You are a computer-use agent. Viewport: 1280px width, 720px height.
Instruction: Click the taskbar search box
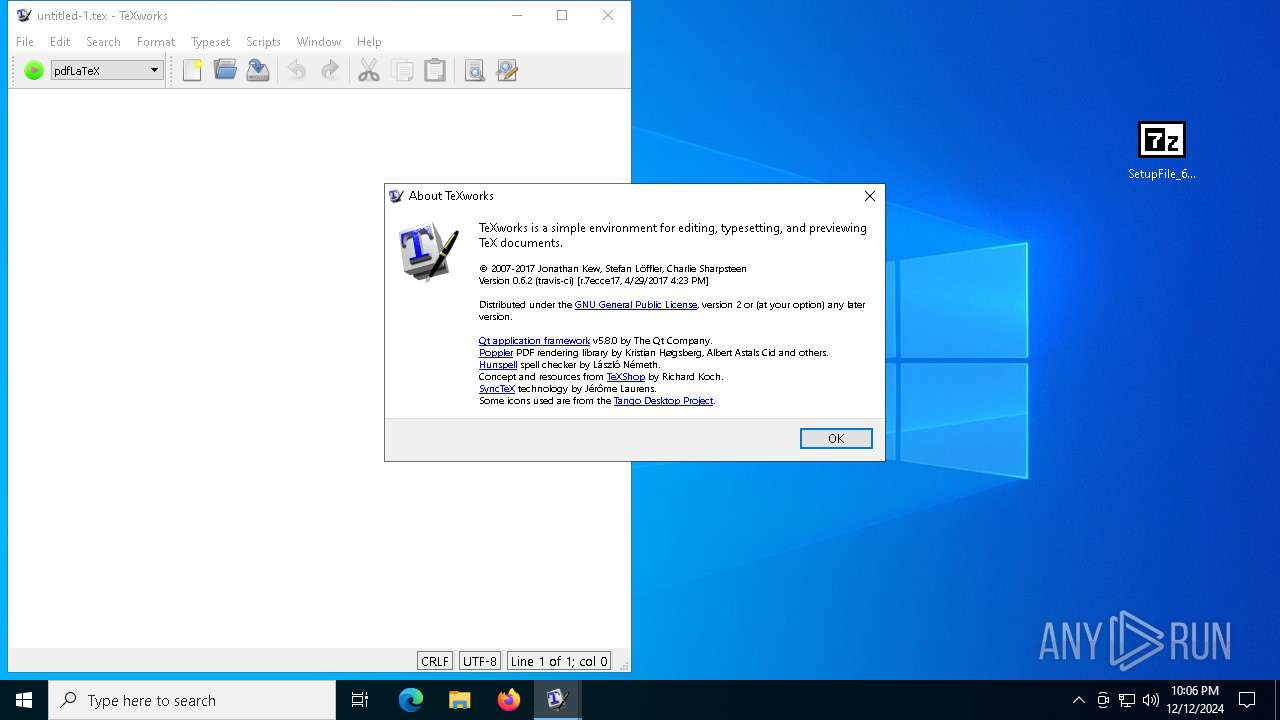[x=192, y=700]
